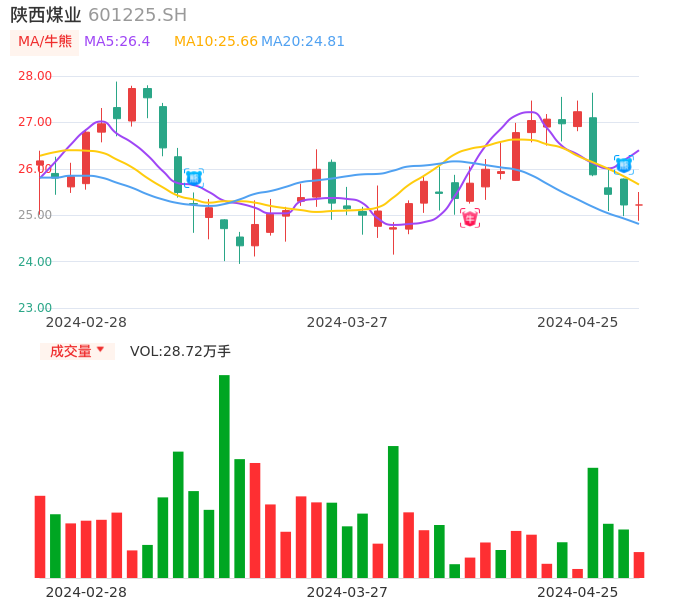Screen dimensions: 686x606
Task: Toggle the MA10 moving average line
Action: click(215, 42)
